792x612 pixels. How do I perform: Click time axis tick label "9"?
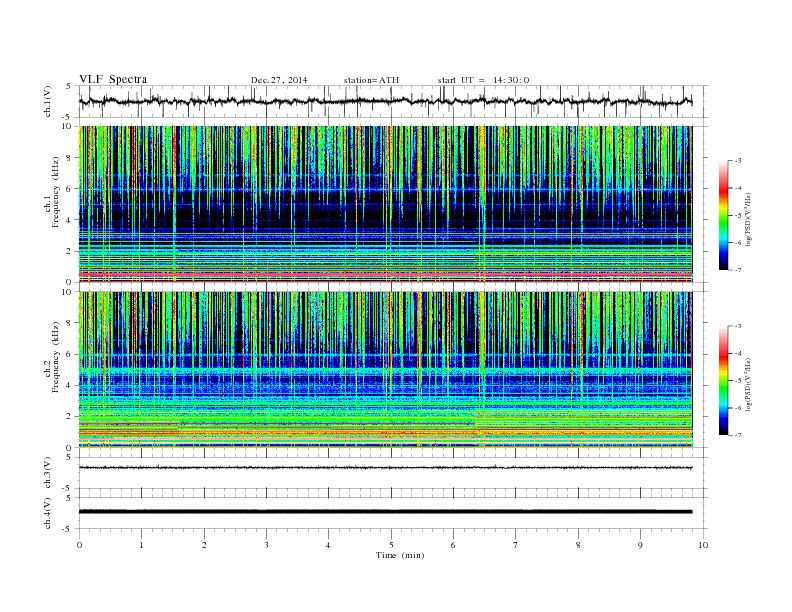[x=640, y=545]
